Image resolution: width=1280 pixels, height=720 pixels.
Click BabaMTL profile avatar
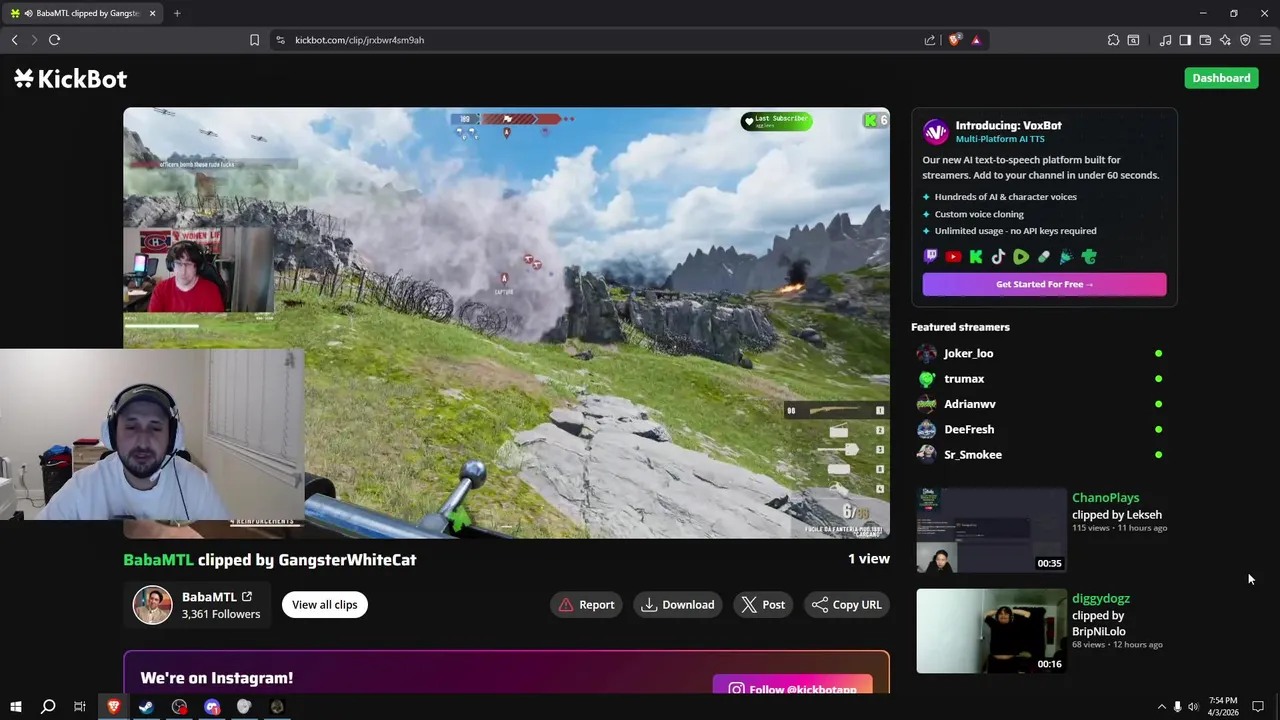153,605
